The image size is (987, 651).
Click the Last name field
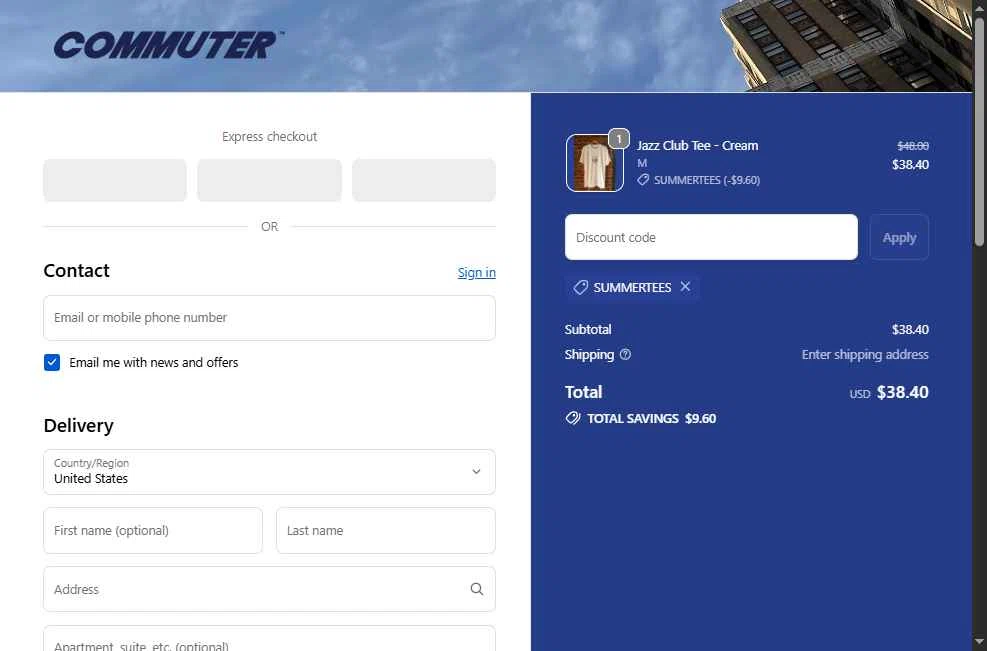click(x=386, y=531)
